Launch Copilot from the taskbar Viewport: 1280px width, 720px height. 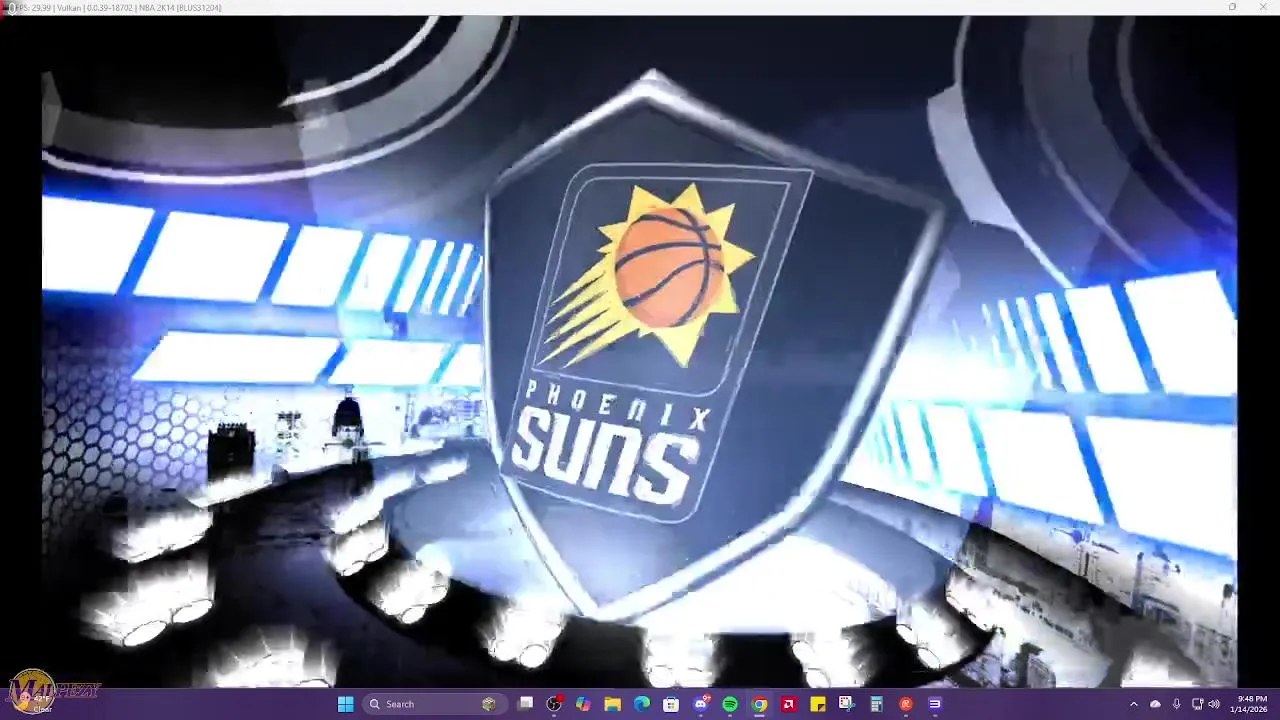point(584,704)
